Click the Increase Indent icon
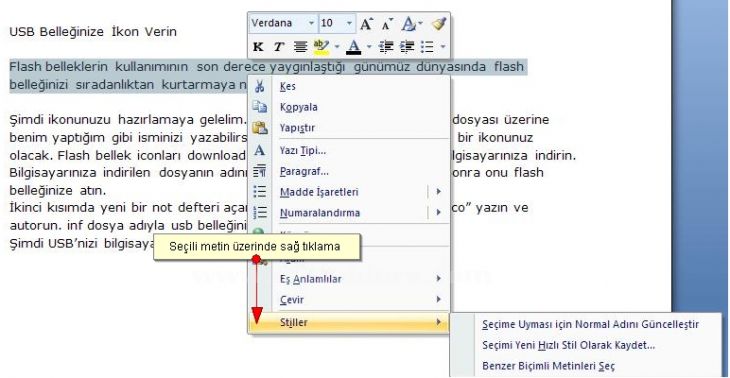Image resolution: width=730 pixels, height=378 pixels. (x=407, y=47)
